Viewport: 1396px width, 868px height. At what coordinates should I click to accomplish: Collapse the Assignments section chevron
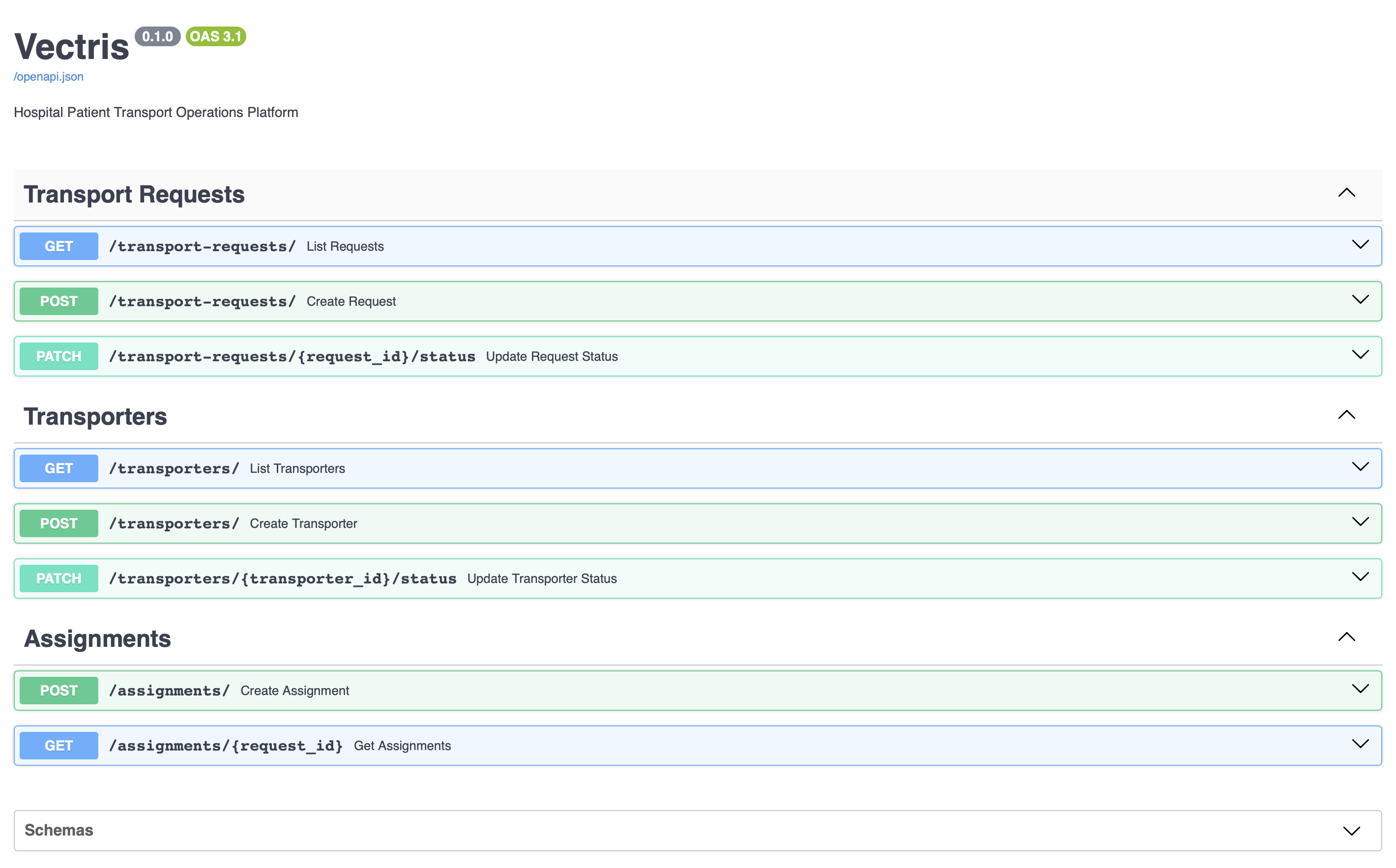coord(1347,637)
